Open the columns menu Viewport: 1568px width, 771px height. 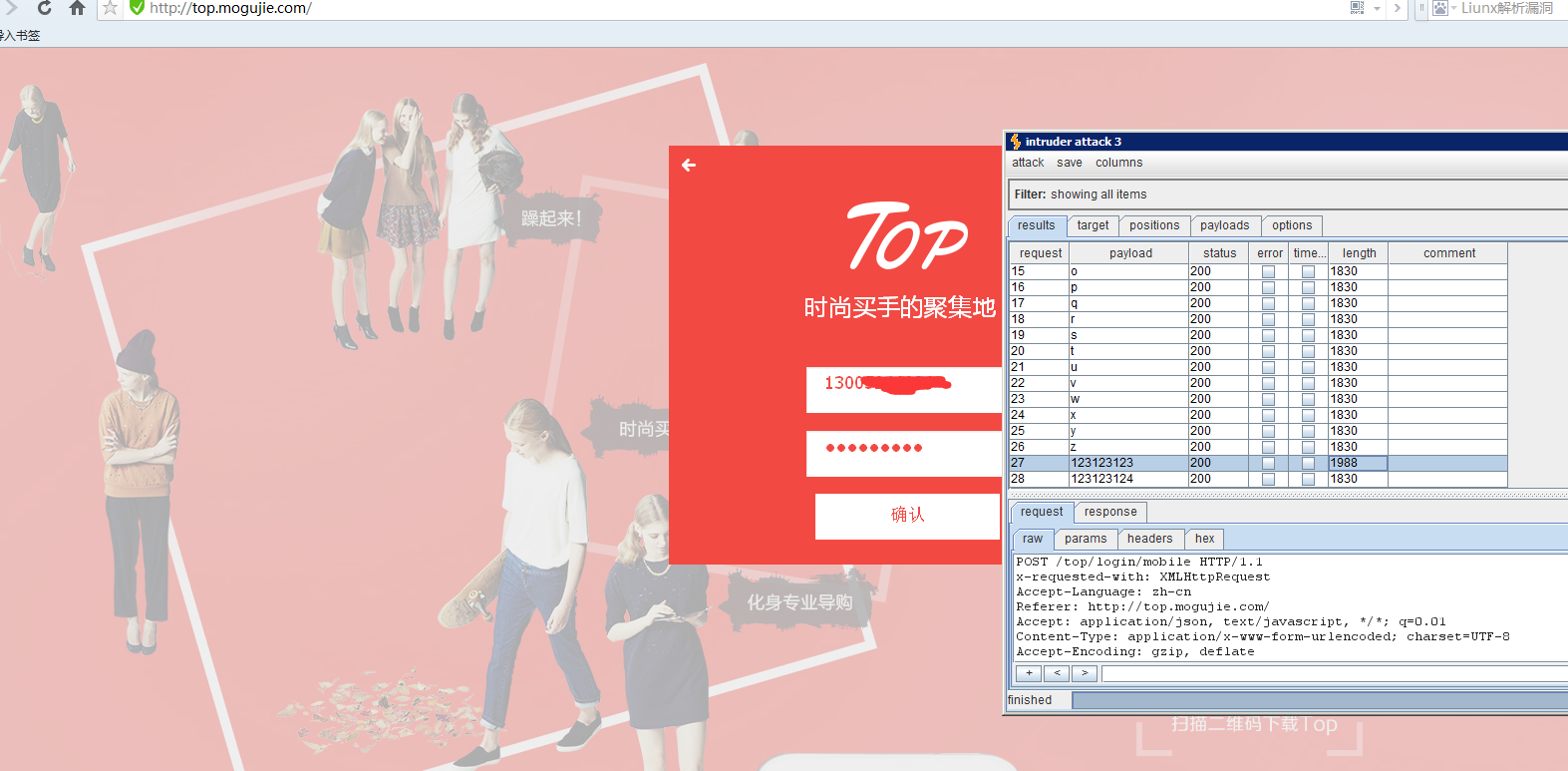pos(1118,163)
